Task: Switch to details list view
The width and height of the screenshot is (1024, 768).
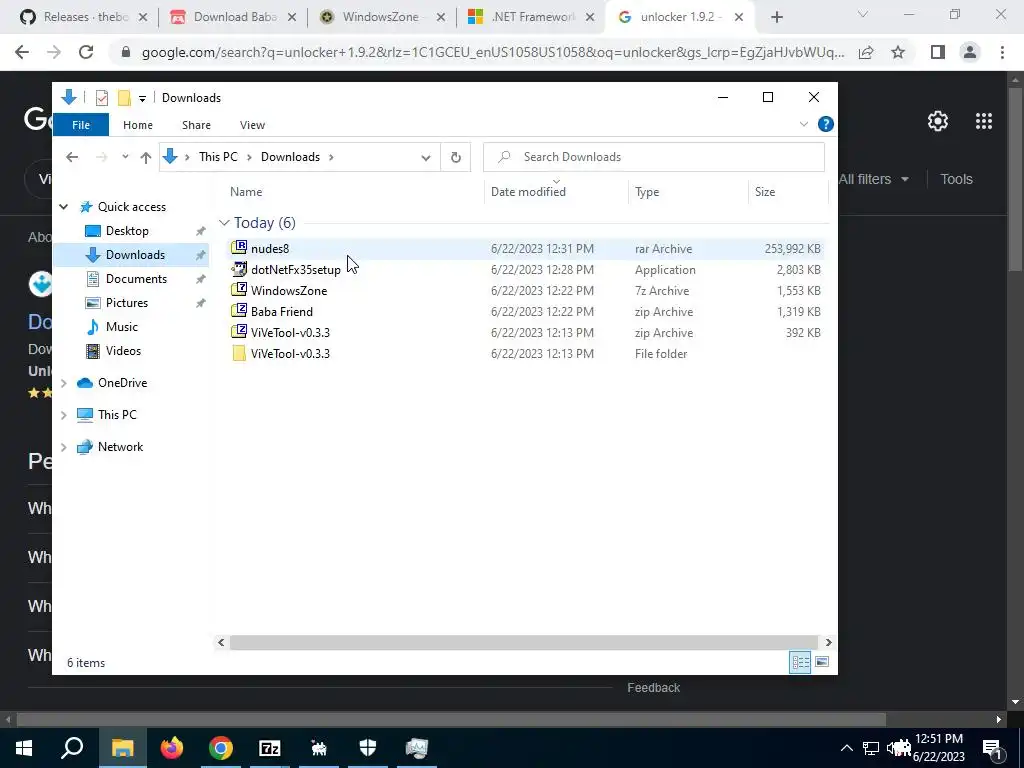Action: (800, 662)
